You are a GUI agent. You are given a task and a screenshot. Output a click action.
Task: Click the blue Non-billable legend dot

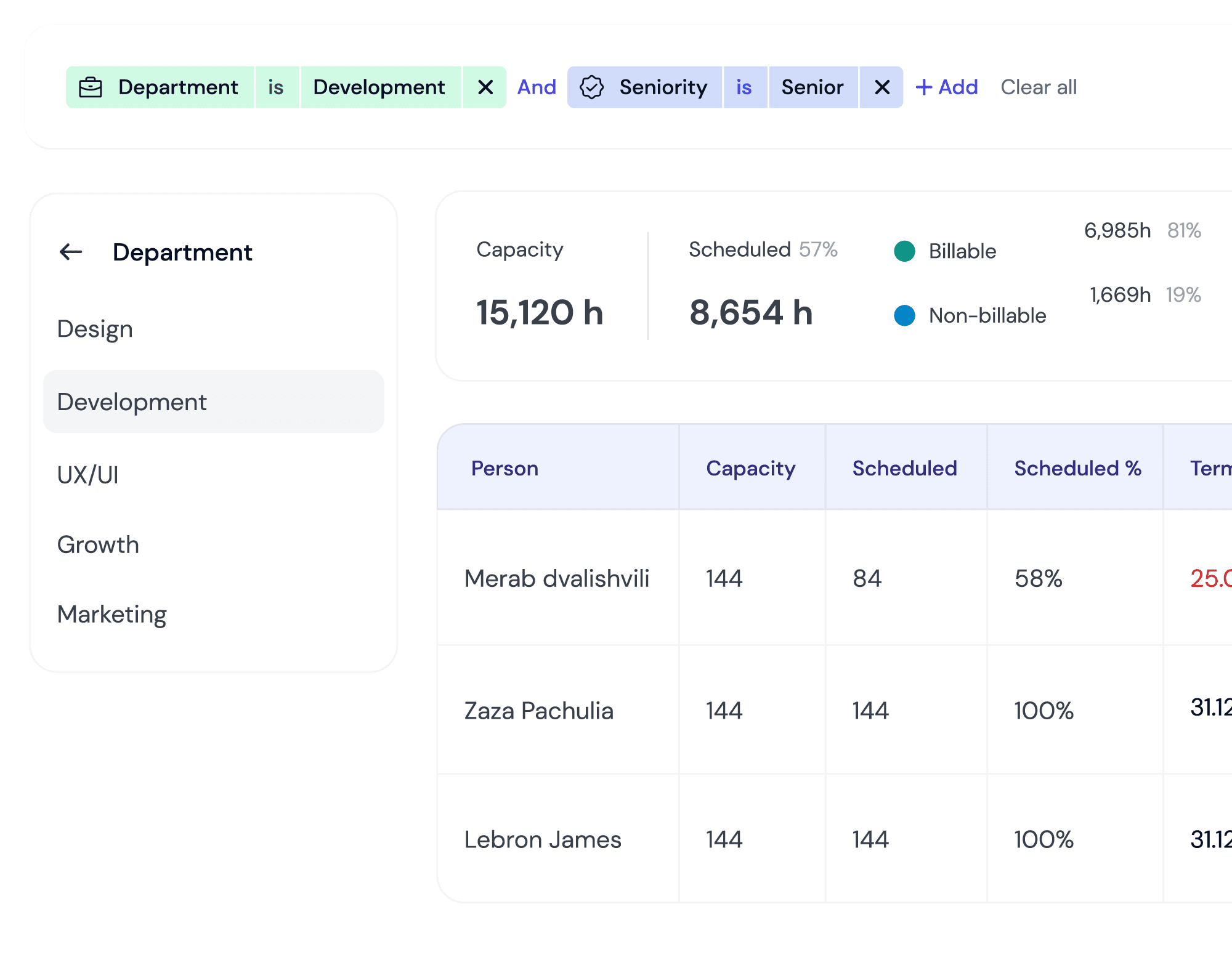click(x=904, y=315)
